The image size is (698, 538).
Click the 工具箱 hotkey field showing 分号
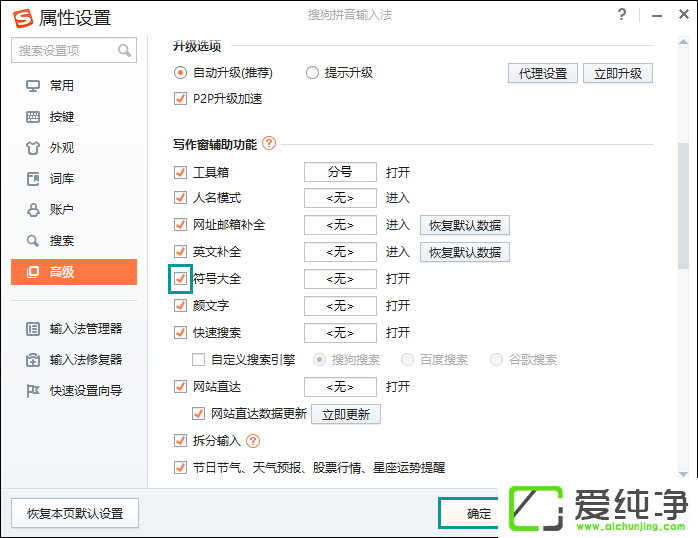coord(340,172)
